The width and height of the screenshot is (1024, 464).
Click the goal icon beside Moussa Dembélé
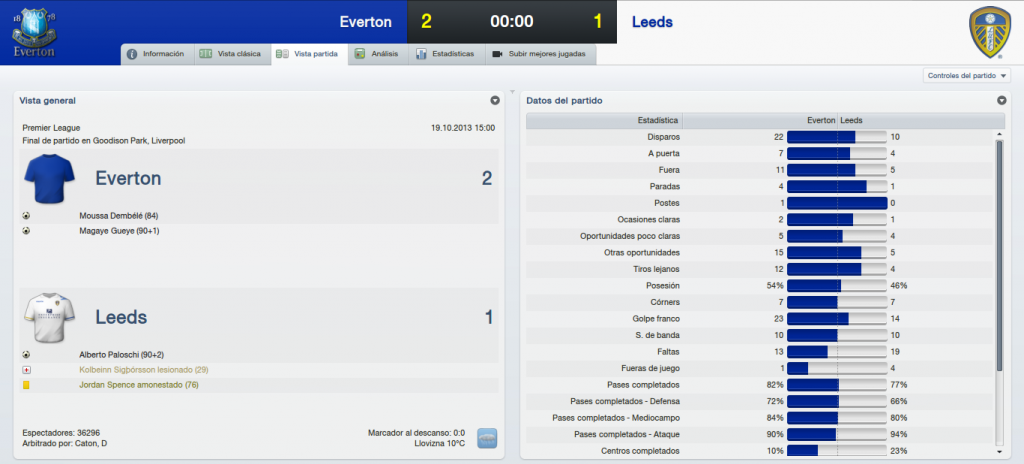26,215
